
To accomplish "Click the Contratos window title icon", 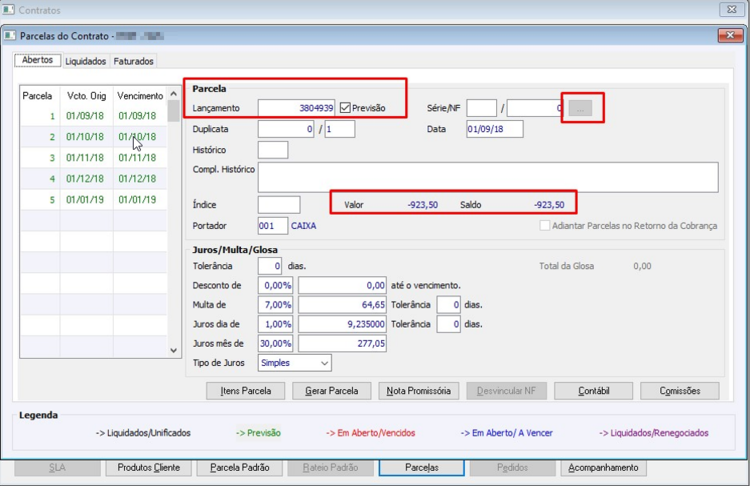I will 8,10.
